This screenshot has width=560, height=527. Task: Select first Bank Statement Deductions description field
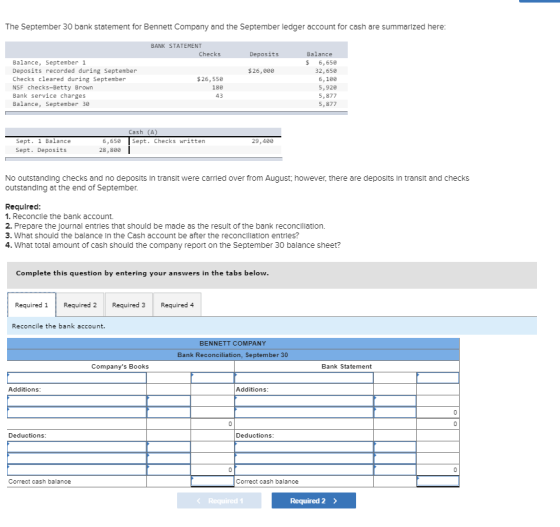point(304,447)
